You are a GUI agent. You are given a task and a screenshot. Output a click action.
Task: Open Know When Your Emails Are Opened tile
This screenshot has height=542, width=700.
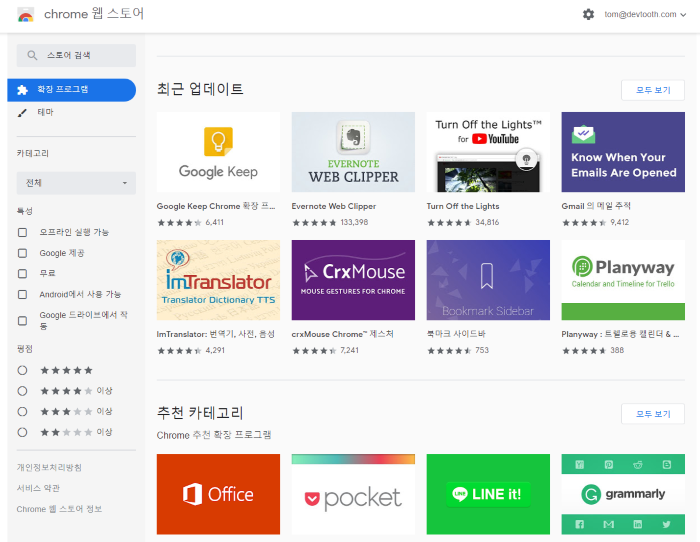point(623,152)
